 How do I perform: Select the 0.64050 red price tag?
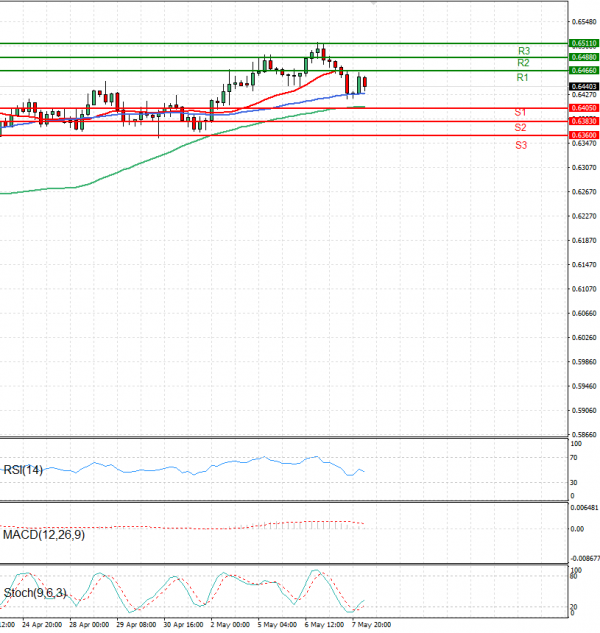click(x=584, y=108)
